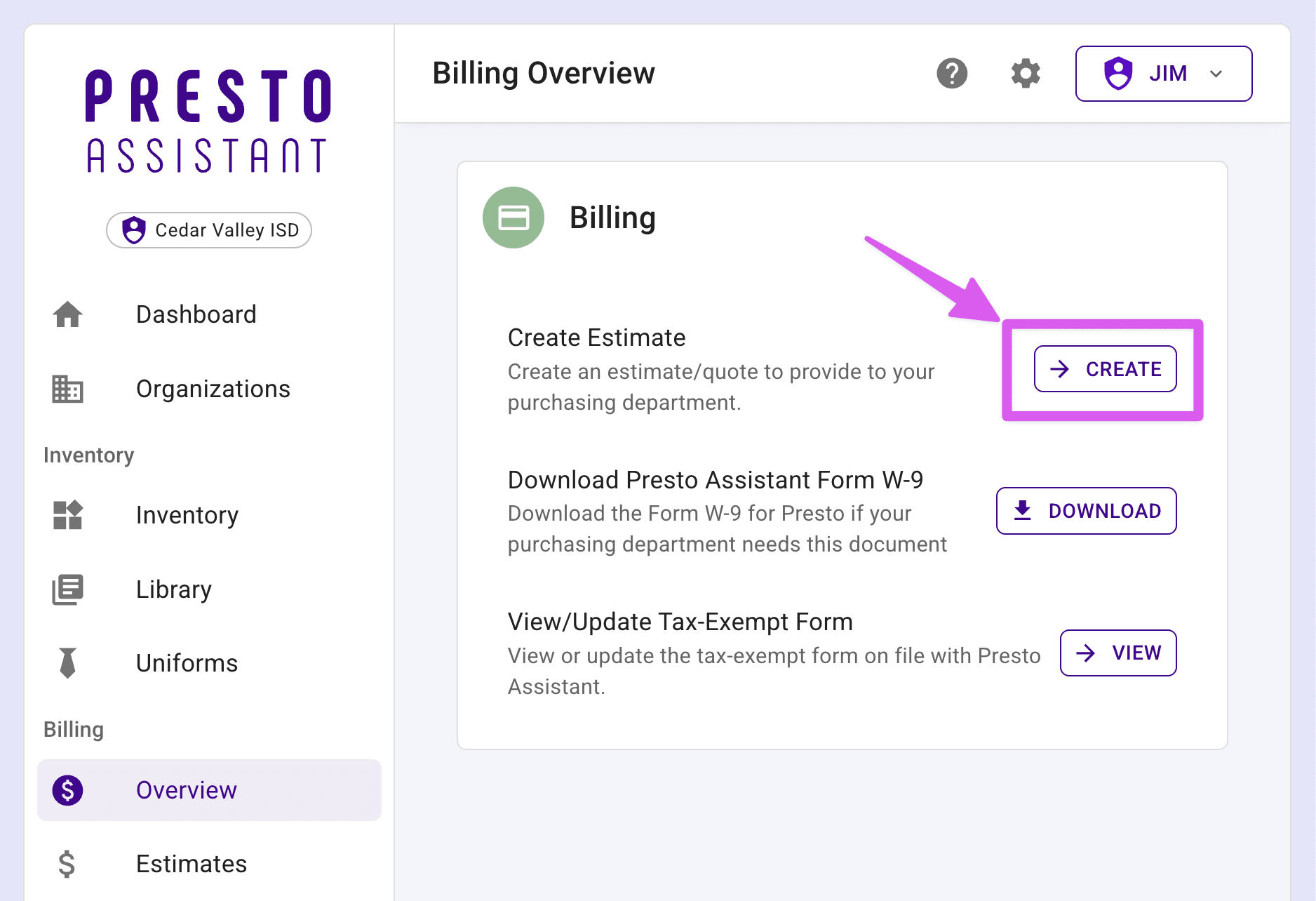Viewport: 1316px width, 901px height.
Task: Click VIEW for the Tax-Exempt Form
Action: pos(1117,653)
